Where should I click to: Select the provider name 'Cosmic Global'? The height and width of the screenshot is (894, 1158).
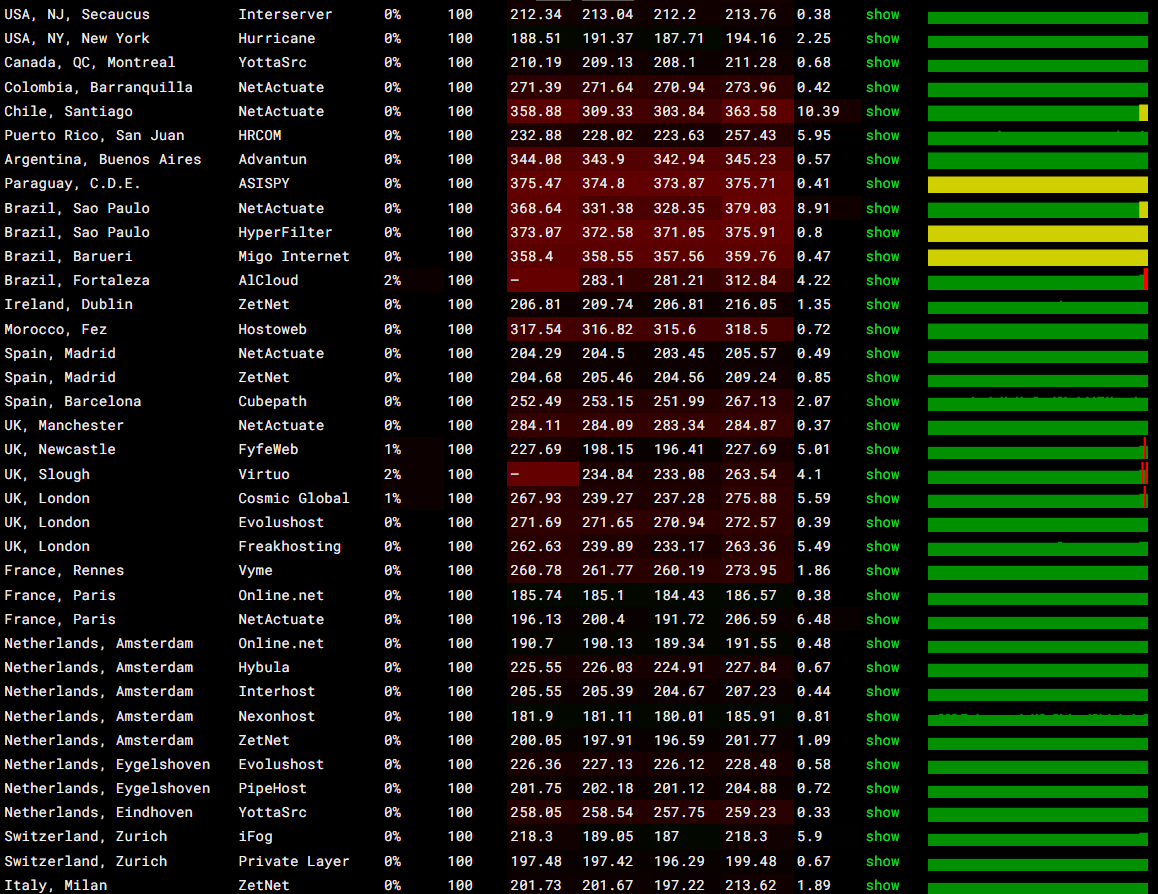pos(293,498)
